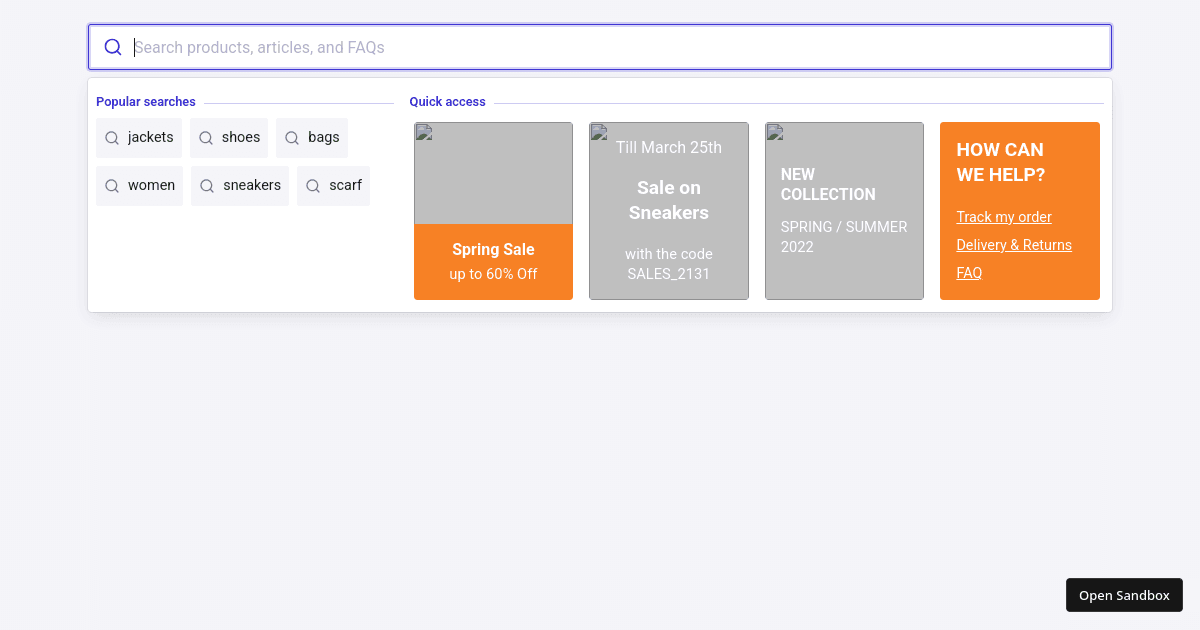Select the jackets popular search text
The height and width of the screenshot is (630, 1200).
point(151,137)
